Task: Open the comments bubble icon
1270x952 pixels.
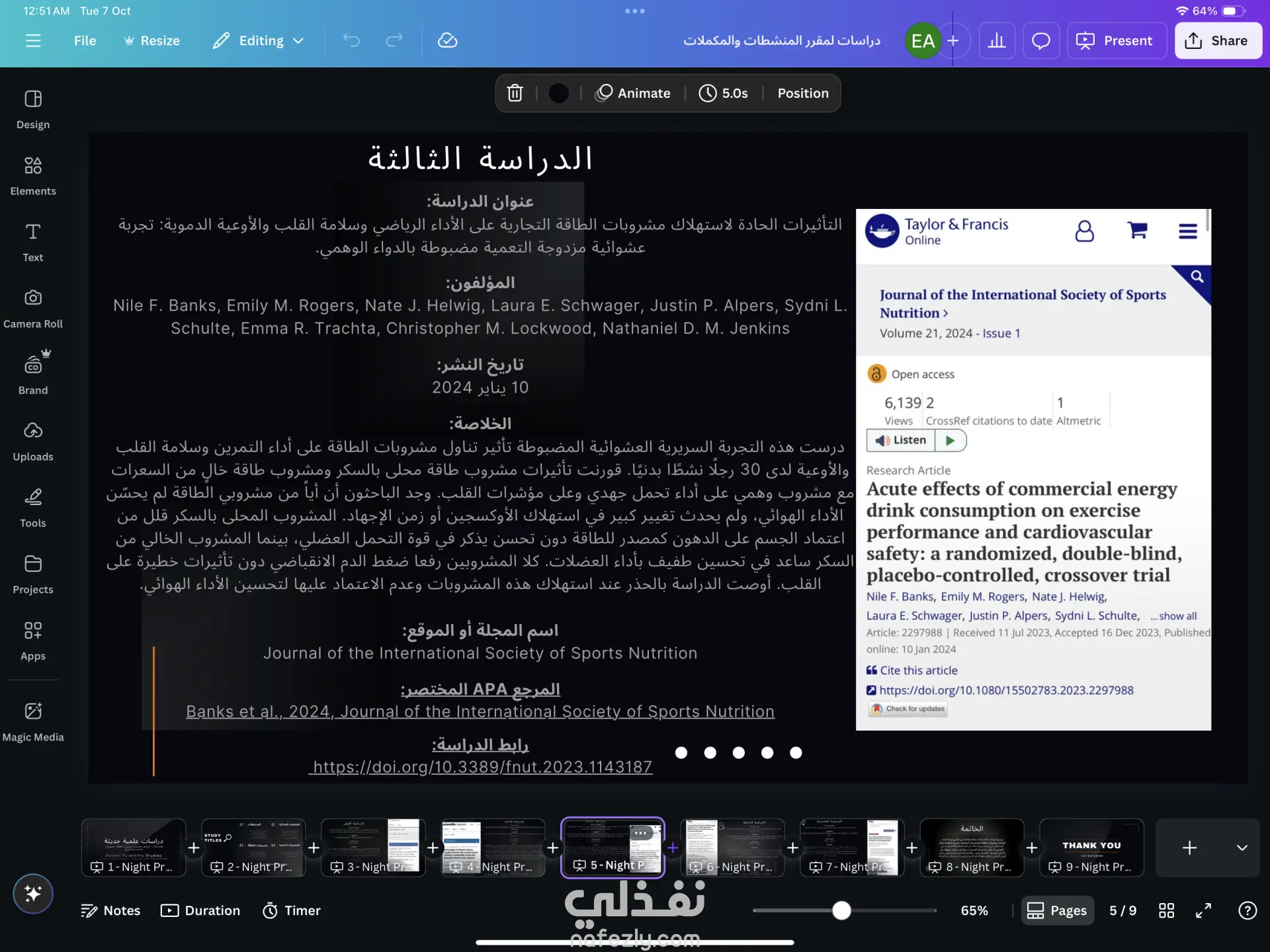Action: coord(1040,40)
